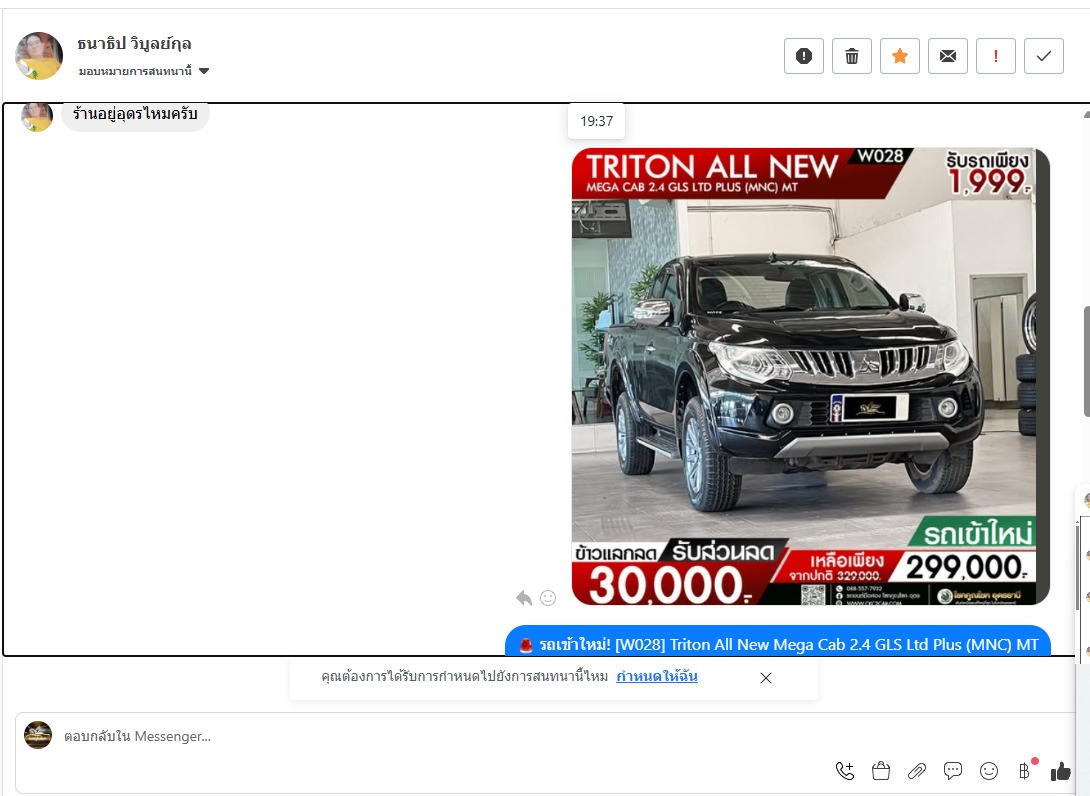Mark conversation done with checkmark button

click(1043, 56)
